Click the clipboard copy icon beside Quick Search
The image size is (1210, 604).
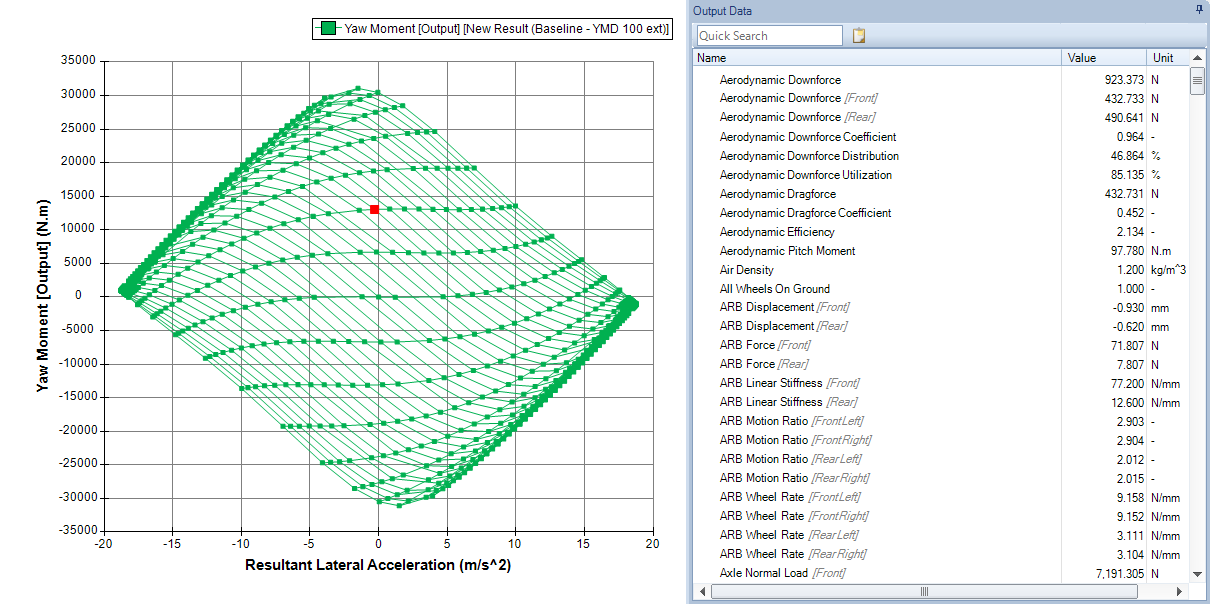(858, 36)
